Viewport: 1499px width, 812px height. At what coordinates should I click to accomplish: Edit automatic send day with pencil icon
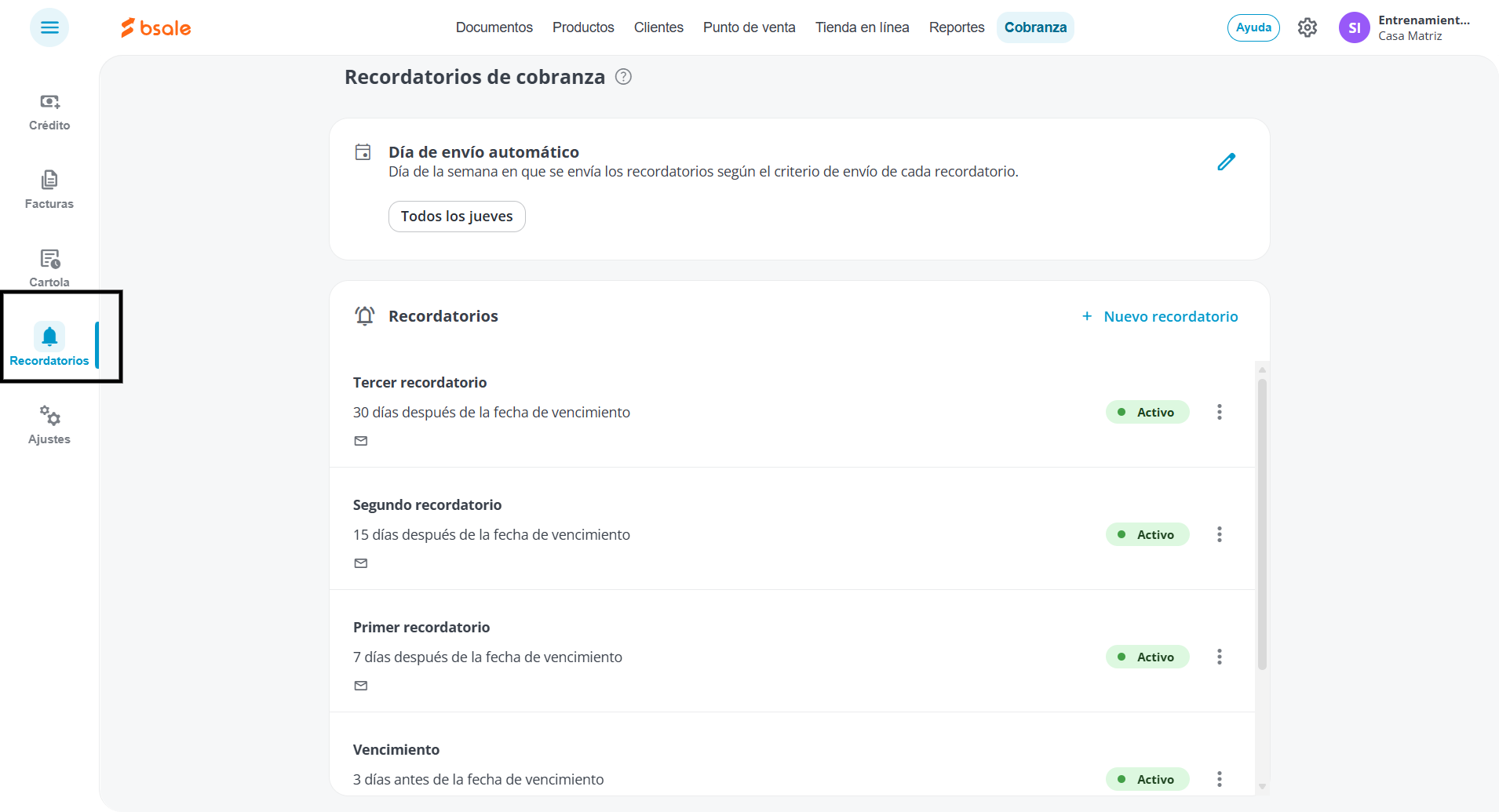point(1227,162)
